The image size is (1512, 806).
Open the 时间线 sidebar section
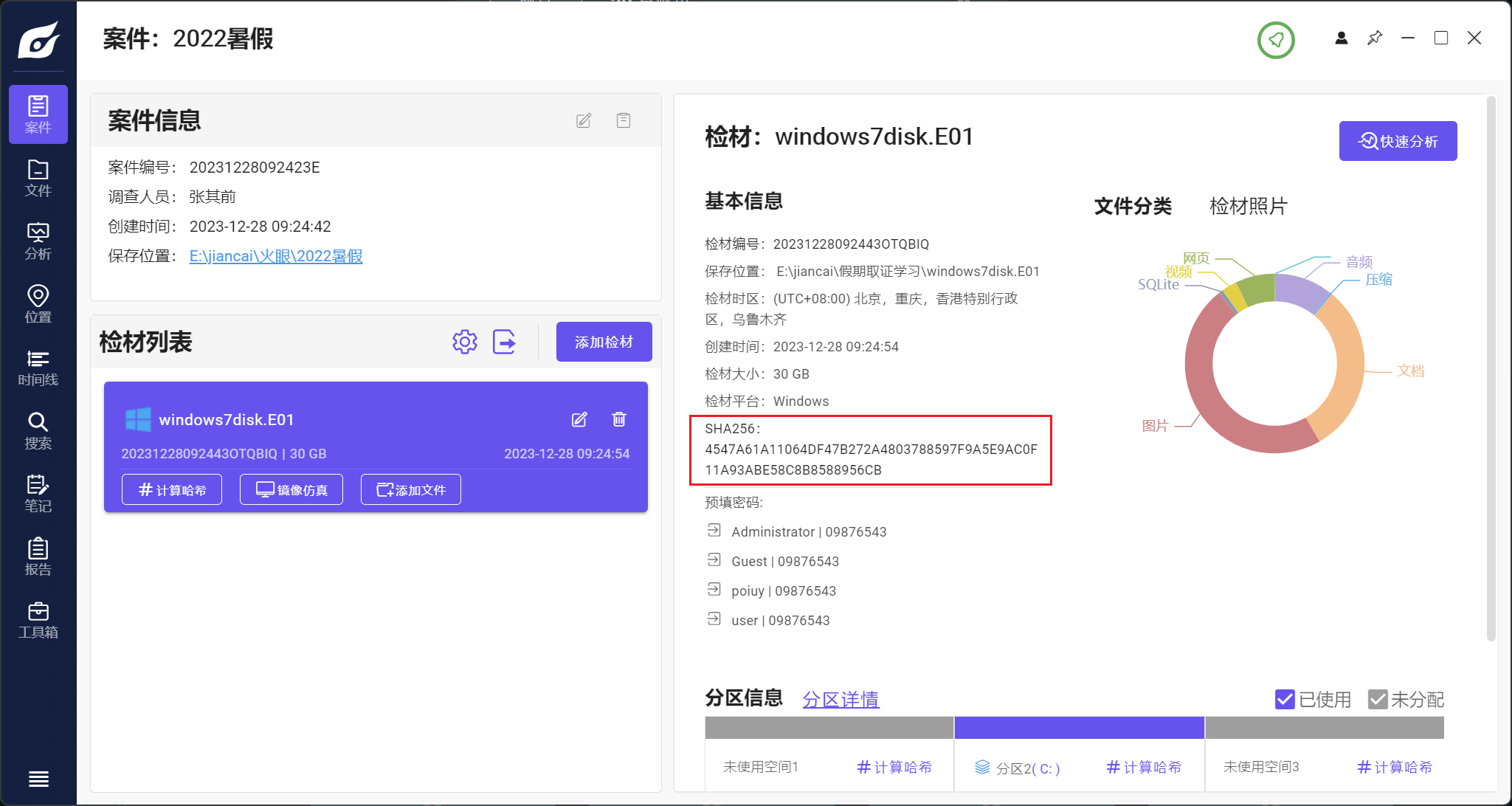point(38,368)
